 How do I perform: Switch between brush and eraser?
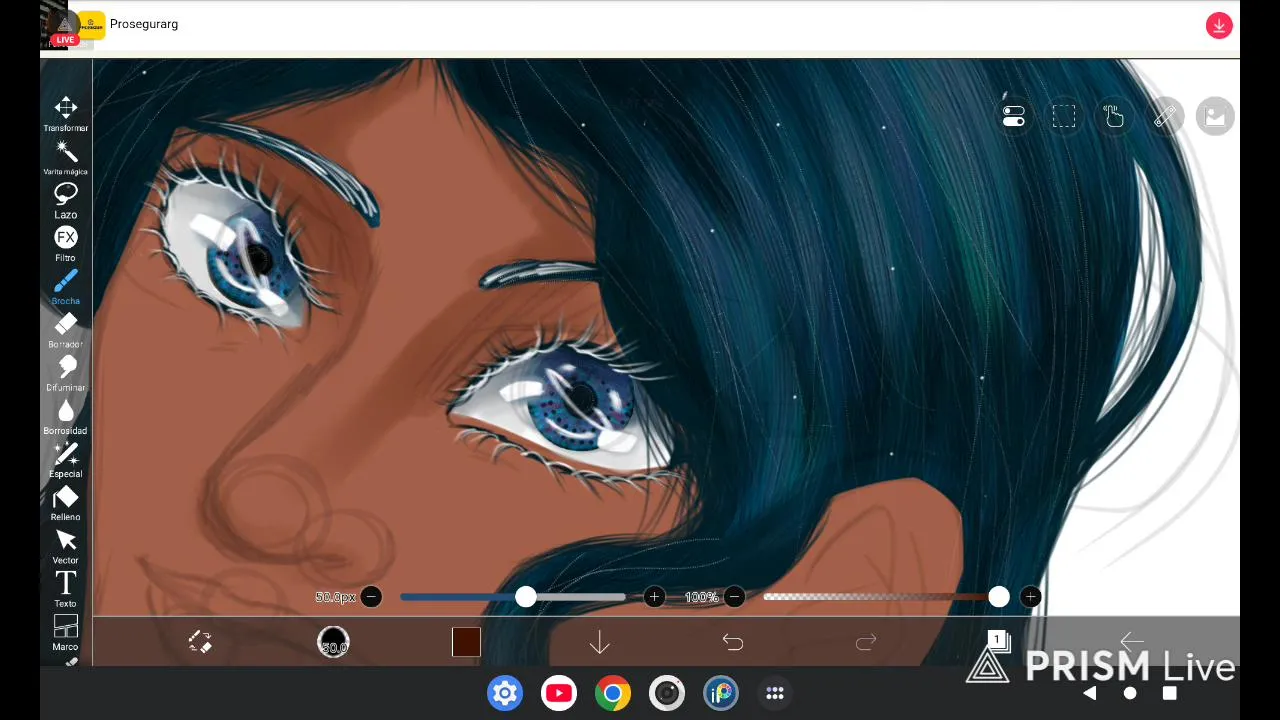click(x=200, y=642)
